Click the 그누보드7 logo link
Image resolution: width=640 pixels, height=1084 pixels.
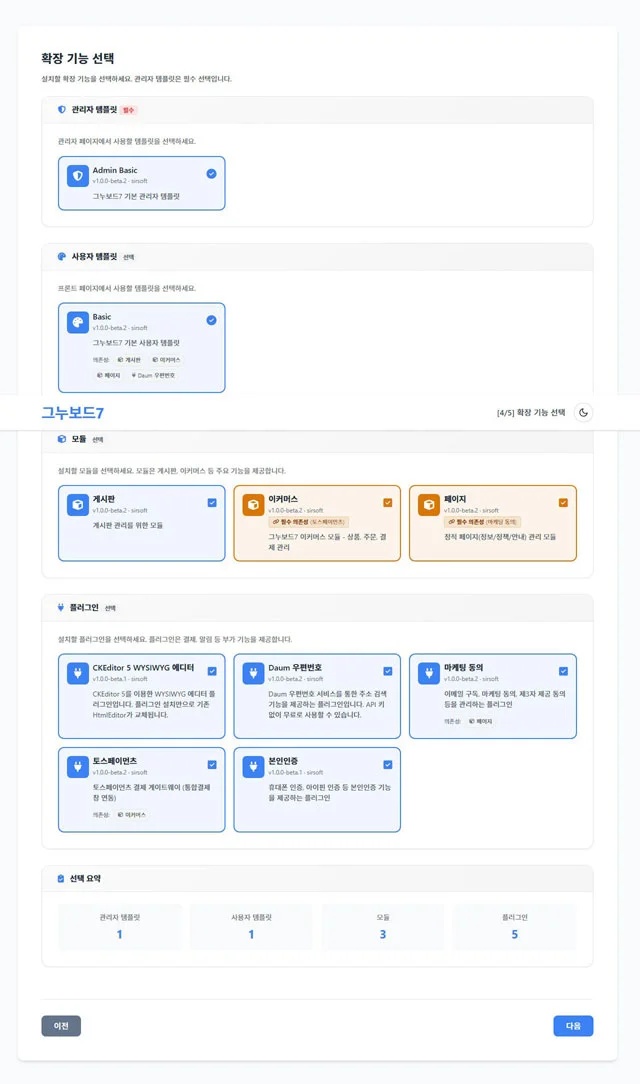coord(73,413)
